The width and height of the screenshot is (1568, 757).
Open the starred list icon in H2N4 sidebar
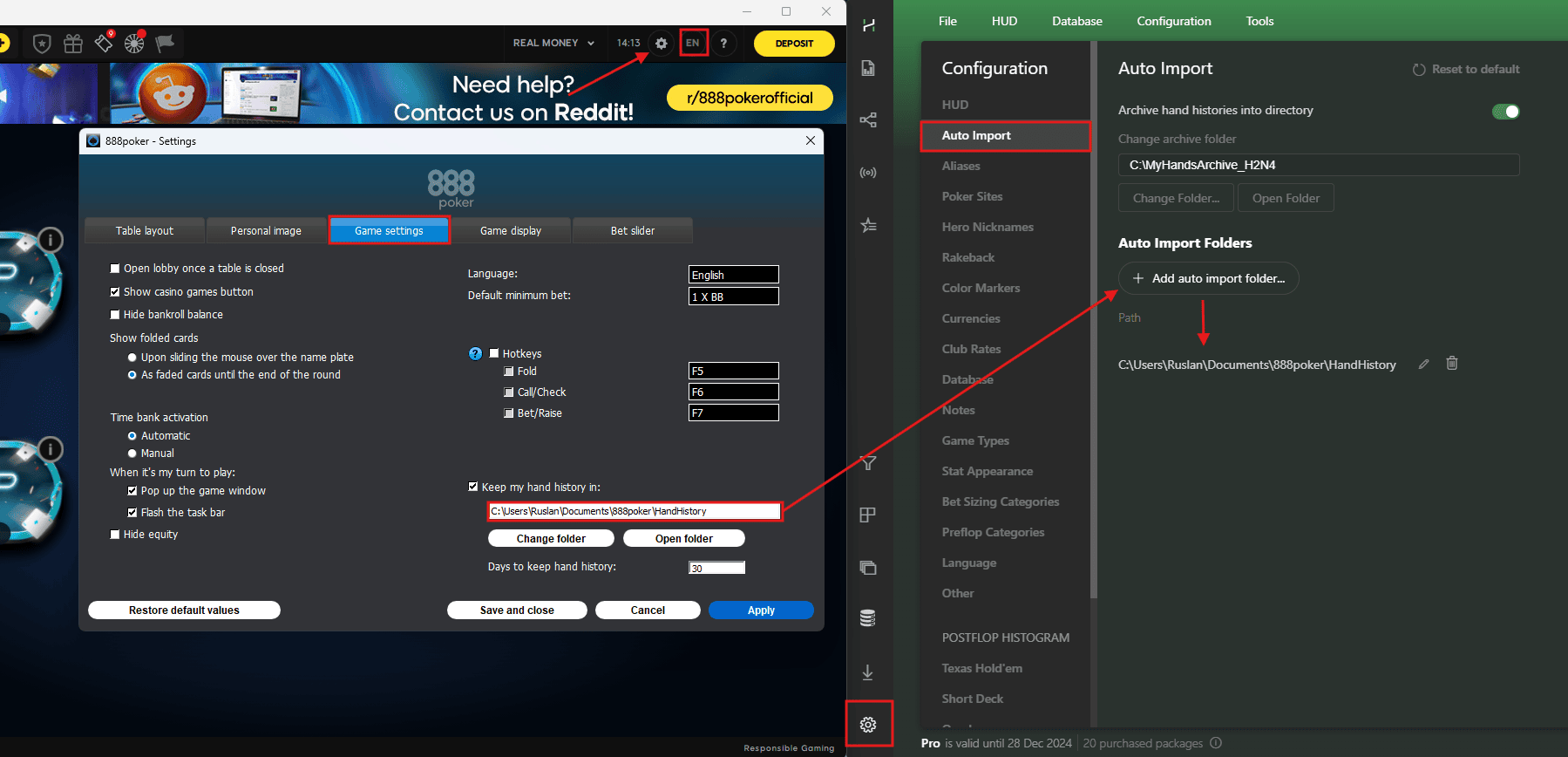pos(868,225)
